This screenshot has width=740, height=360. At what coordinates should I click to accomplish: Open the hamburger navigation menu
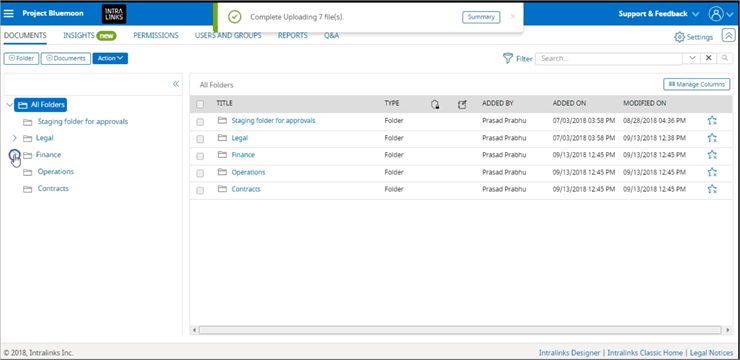[x=8, y=13]
